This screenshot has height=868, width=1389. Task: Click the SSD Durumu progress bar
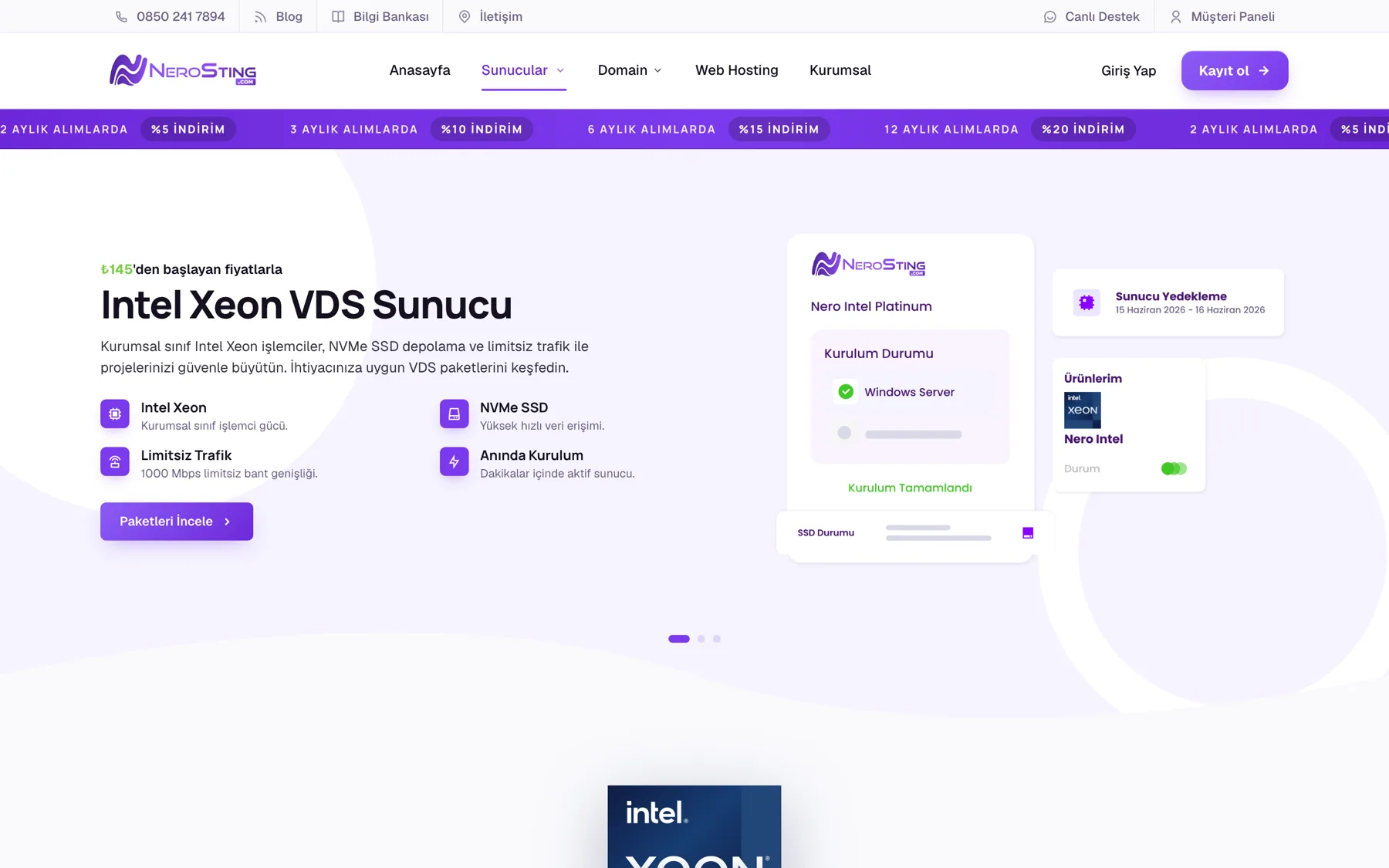[938, 533]
